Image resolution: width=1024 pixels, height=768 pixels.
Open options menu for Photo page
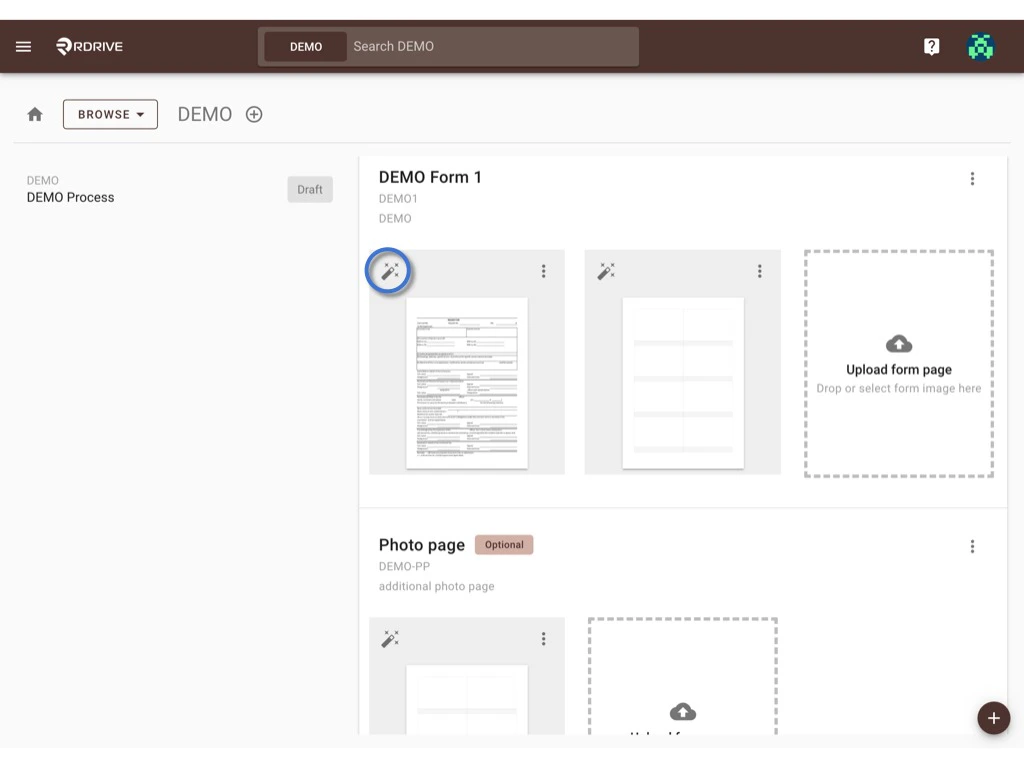point(973,546)
